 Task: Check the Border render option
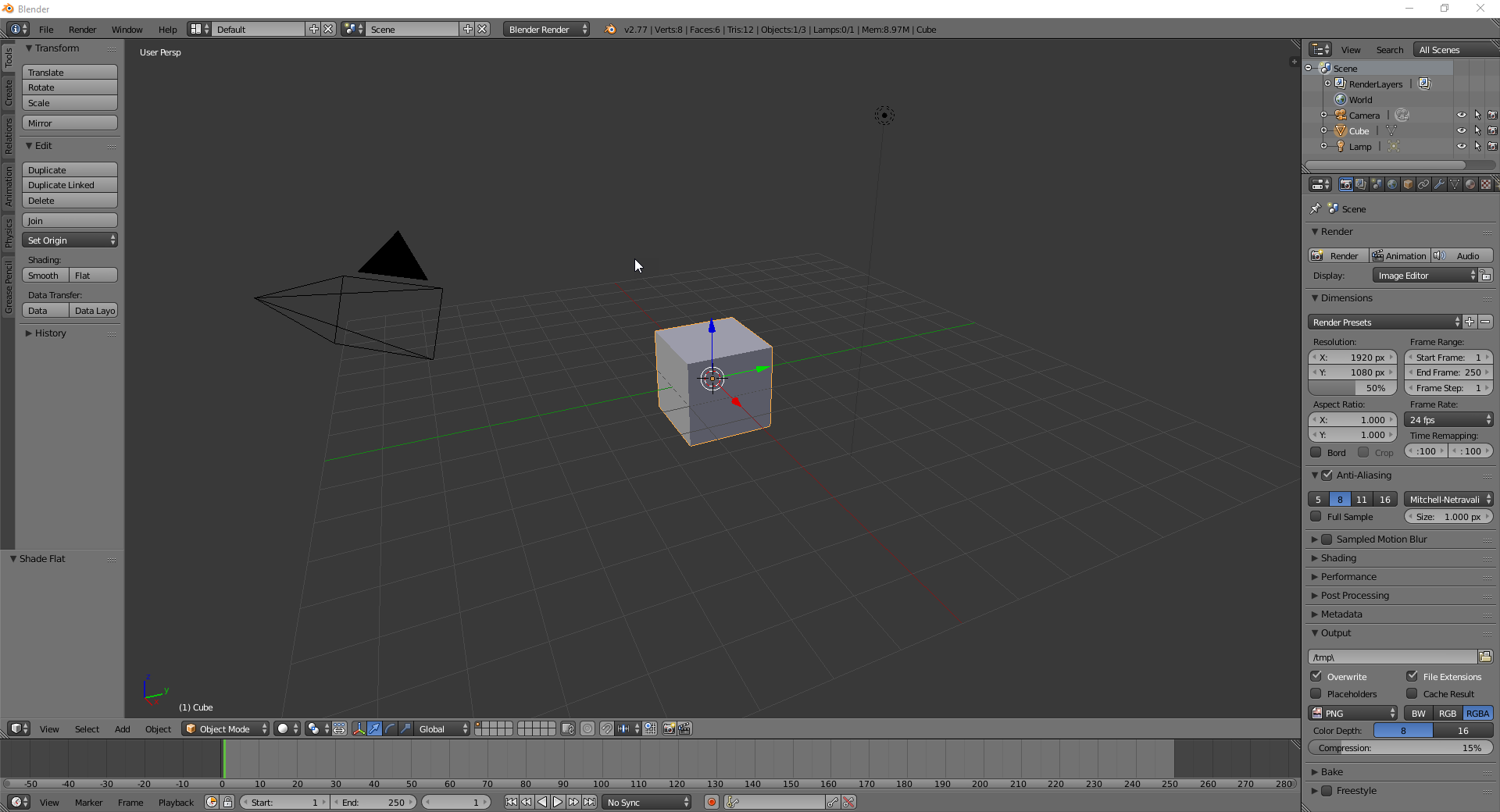point(1315,452)
